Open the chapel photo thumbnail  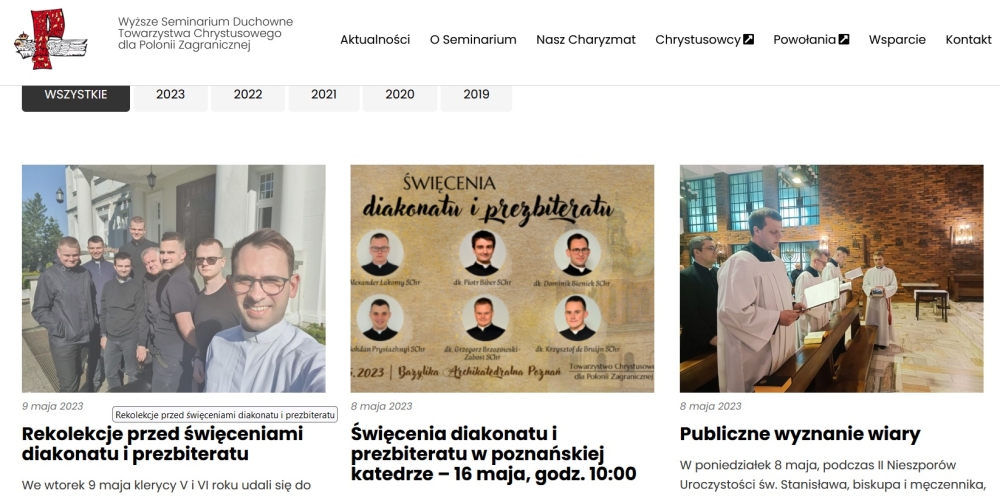click(x=832, y=279)
